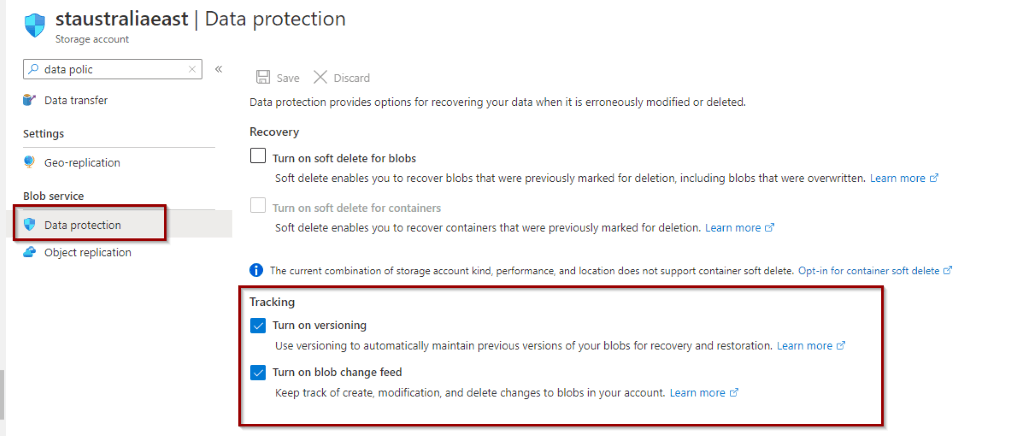Click the Data protection shield icon in sidebar
Screen dimensions: 1024x436
tap(29, 225)
